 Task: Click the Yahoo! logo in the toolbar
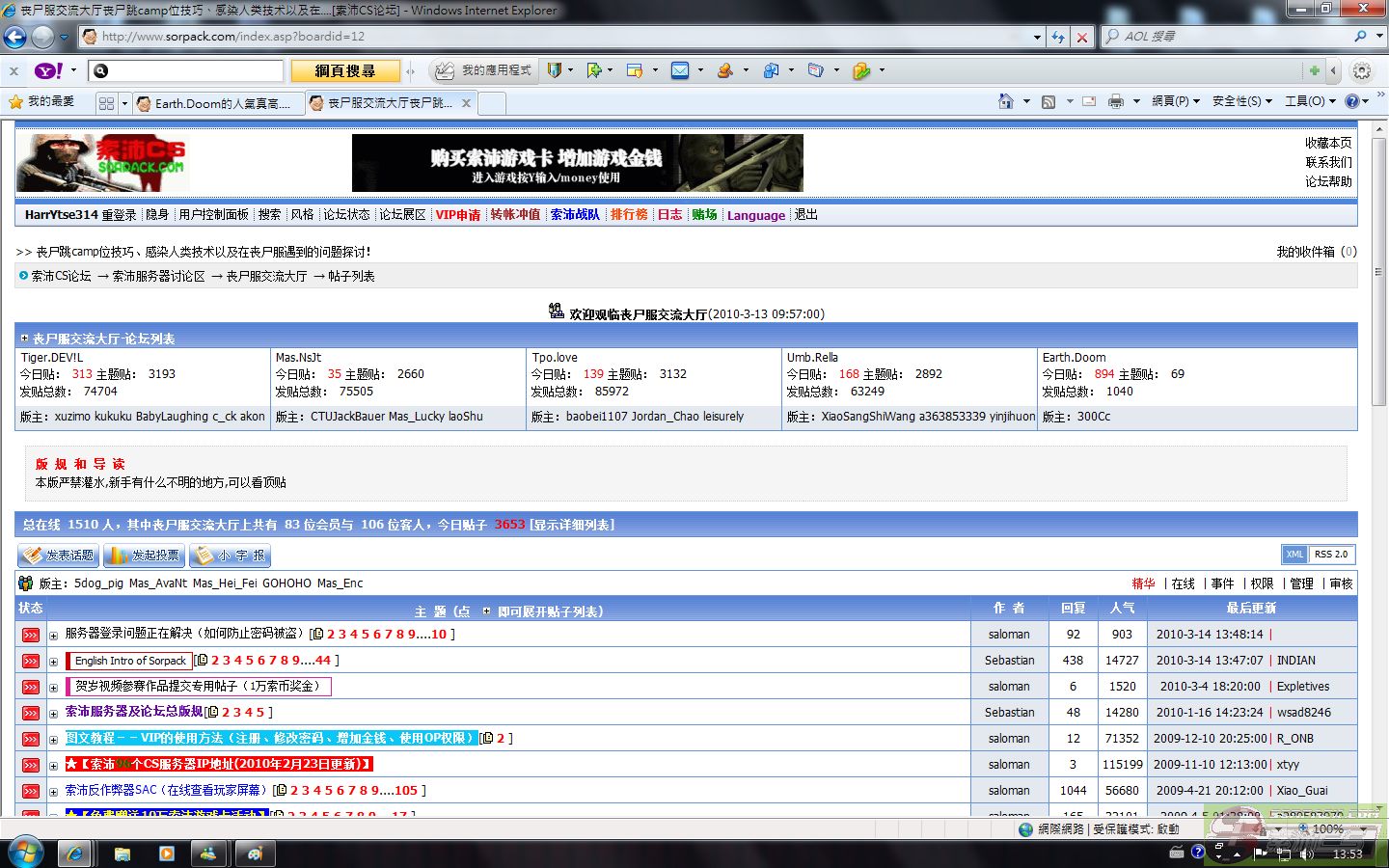tap(48, 70)
